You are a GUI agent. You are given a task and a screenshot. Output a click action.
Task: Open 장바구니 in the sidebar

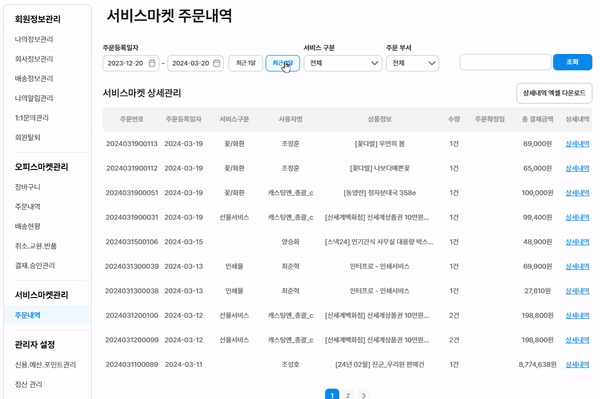27,187
